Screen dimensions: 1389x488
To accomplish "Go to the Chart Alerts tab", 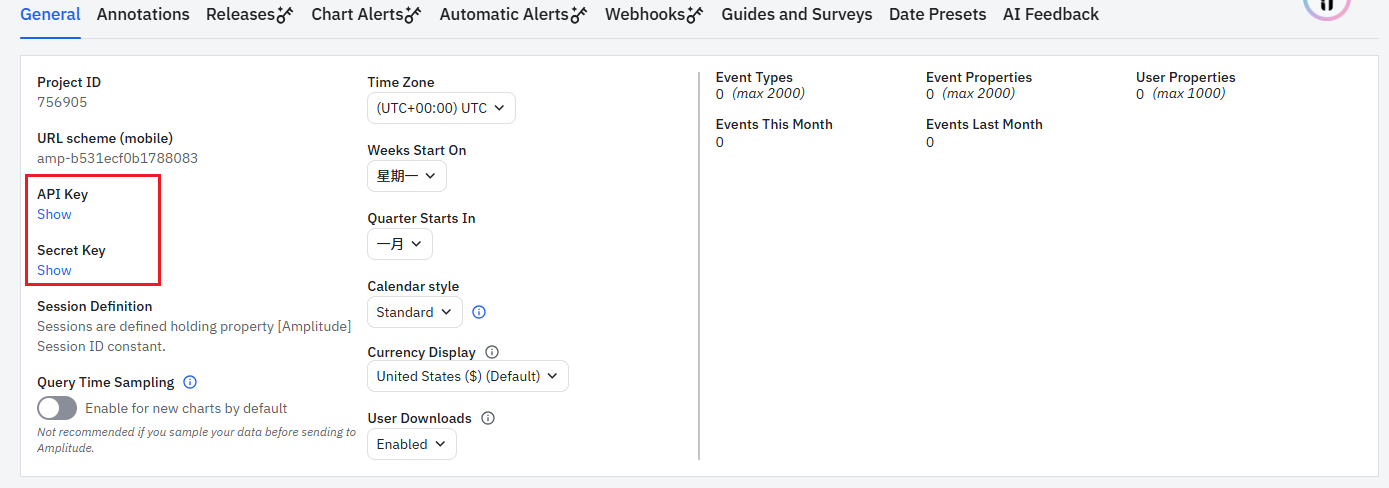I will (x=366, y=14).
